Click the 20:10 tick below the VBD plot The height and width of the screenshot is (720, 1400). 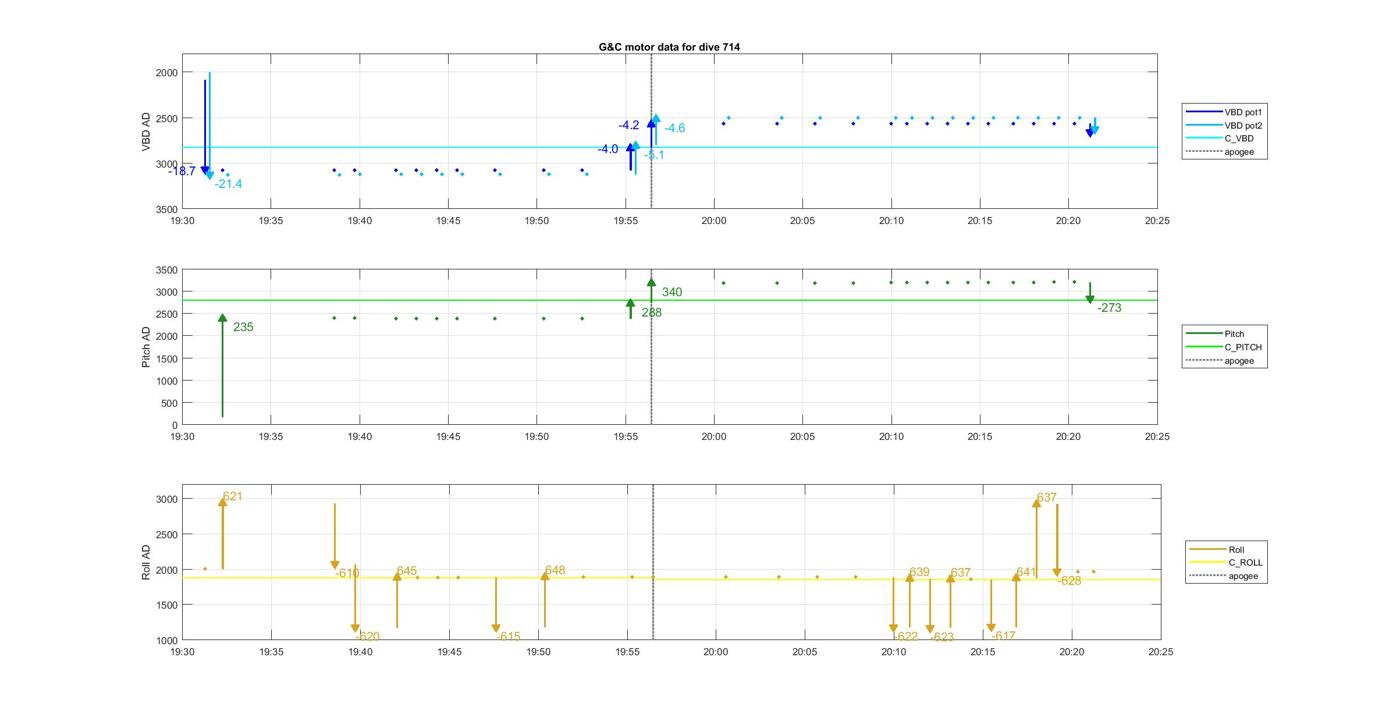pos(891,221)
